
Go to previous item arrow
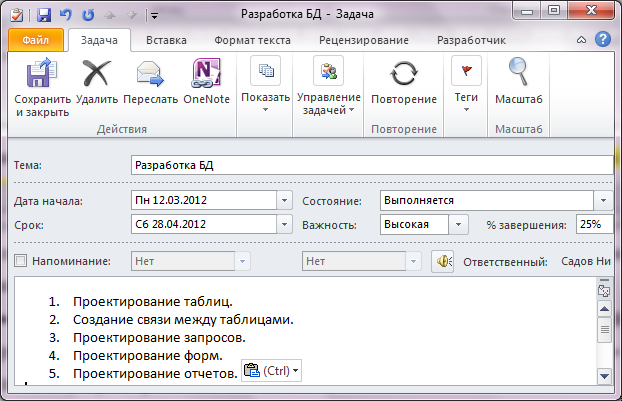[110, 15]
